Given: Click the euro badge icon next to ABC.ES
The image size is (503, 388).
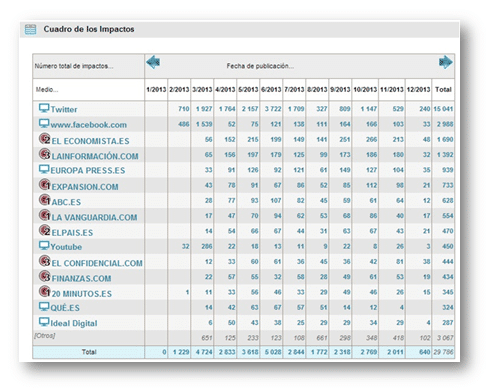Looking at the screenshot, I should coord(44,200).
